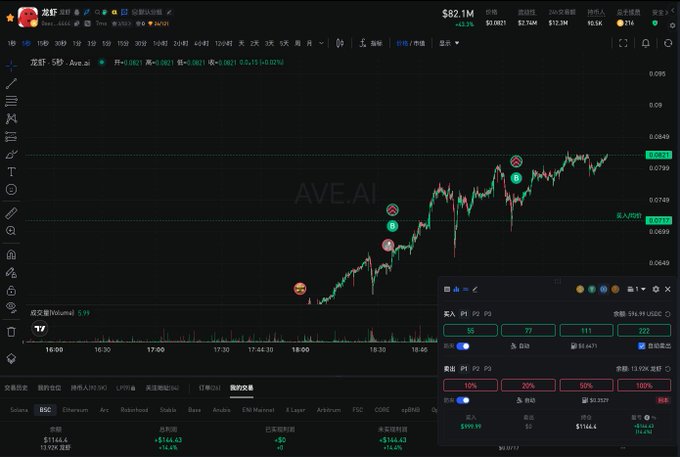Refresh the chart with the reload icon
Viewport: 680px width, 457px height.
668,43
